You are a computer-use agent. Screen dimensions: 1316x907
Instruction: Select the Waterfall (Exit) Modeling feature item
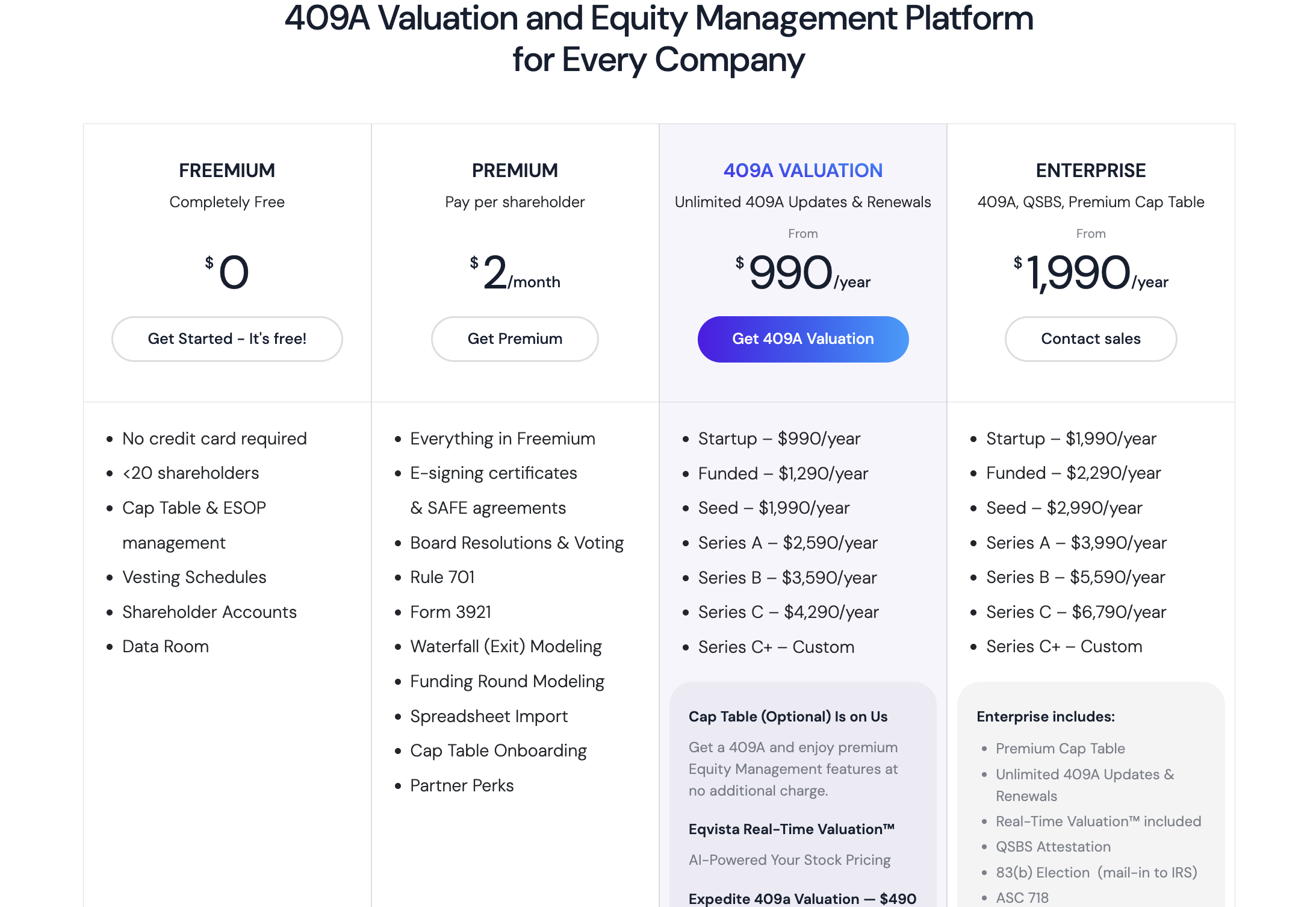[506, 646]
